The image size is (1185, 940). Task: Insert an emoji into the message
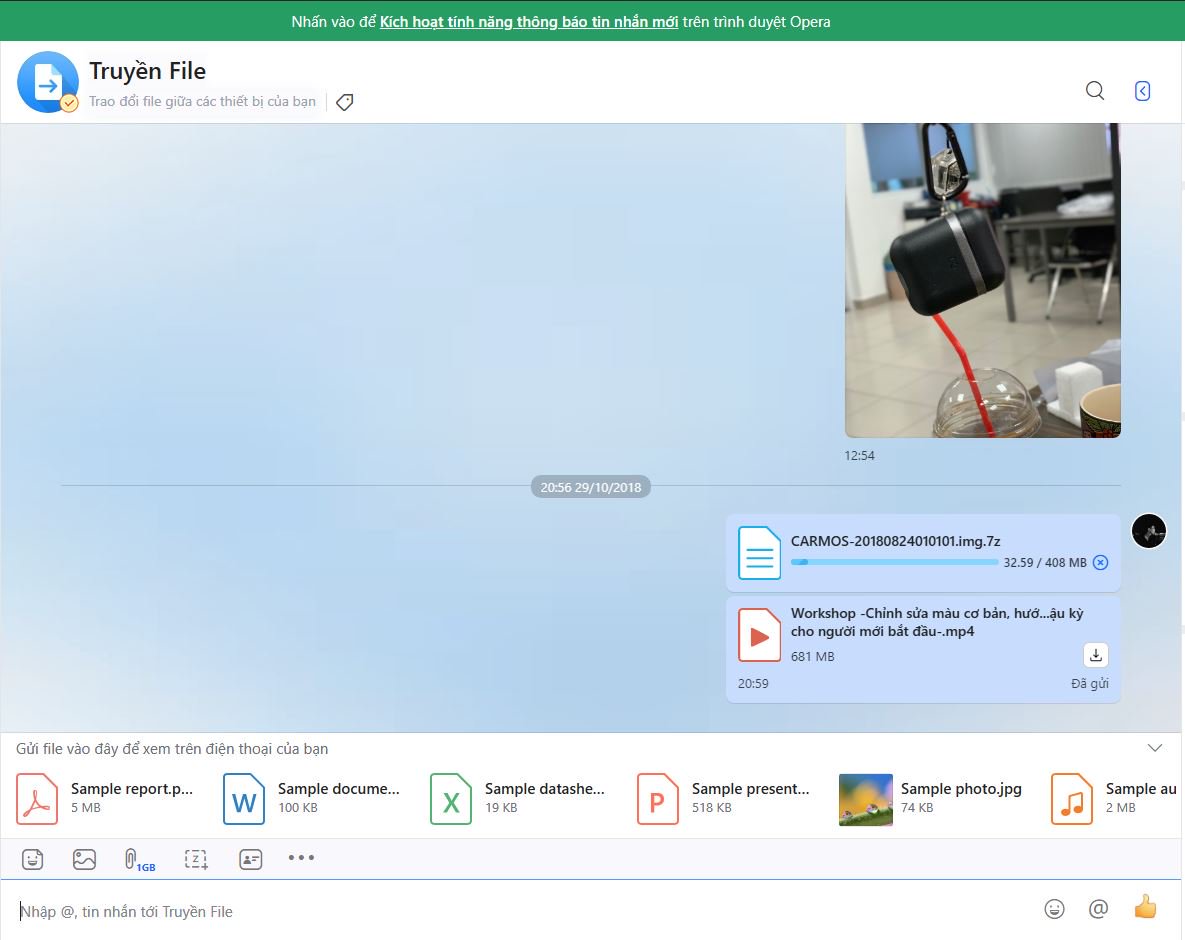coord(1053,909)
